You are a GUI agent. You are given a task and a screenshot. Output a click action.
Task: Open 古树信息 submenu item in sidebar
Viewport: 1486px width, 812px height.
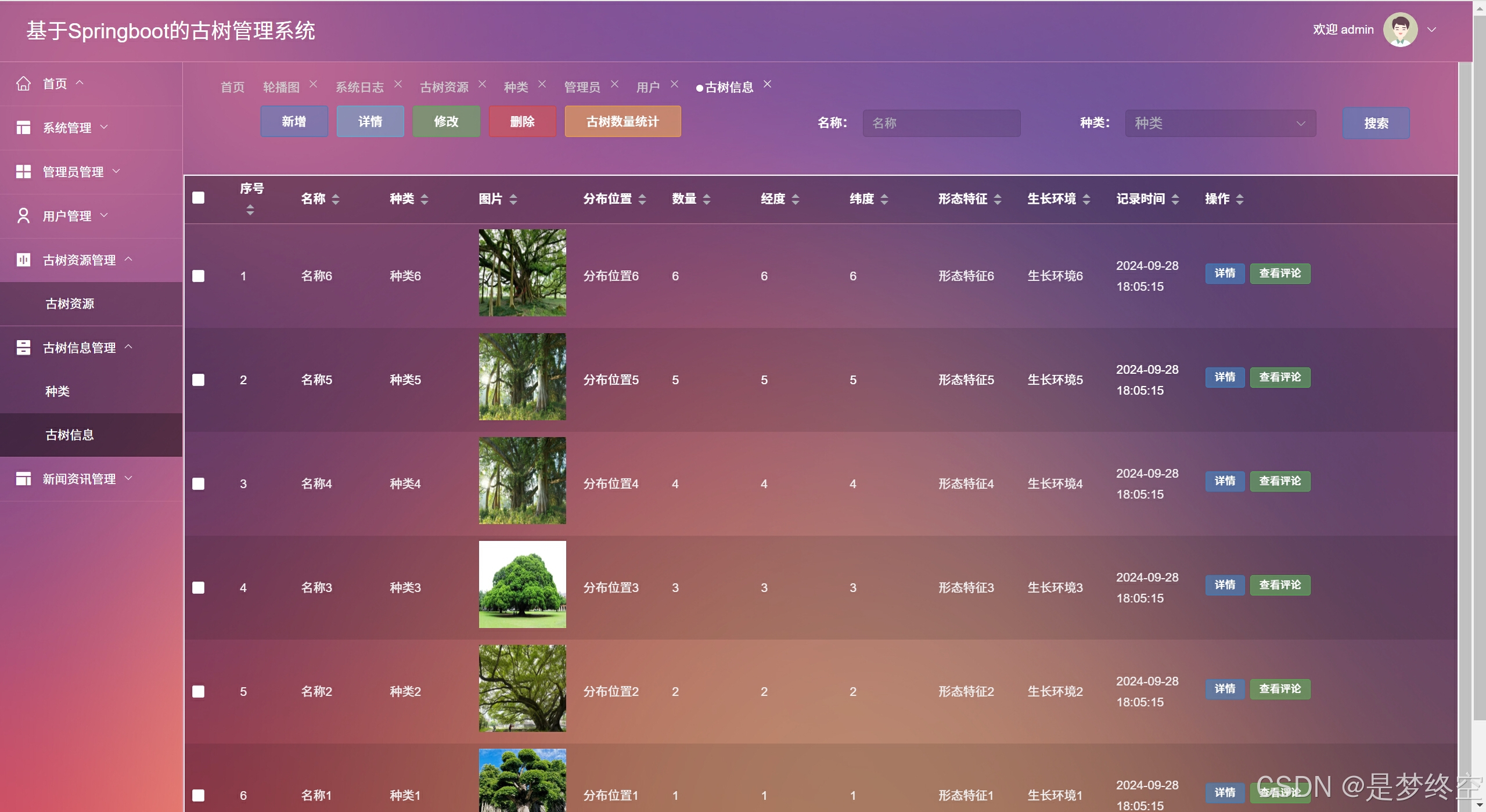[x=91, y=435]
